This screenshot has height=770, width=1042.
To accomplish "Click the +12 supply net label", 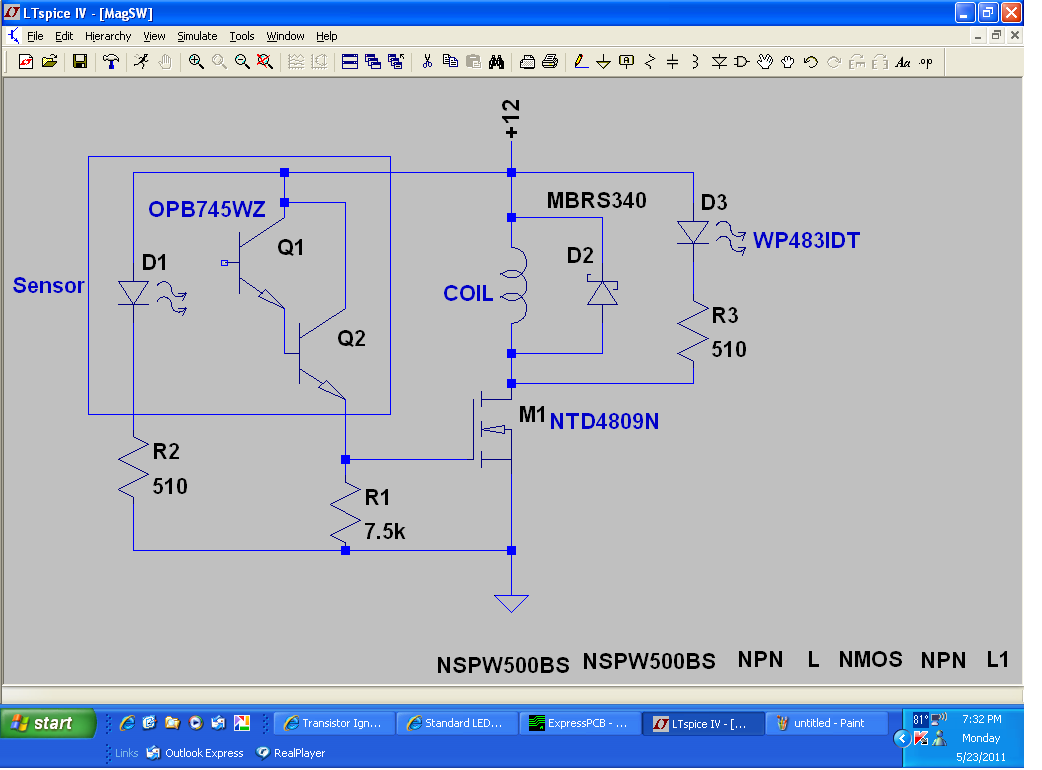I will [x=510, y=120].
